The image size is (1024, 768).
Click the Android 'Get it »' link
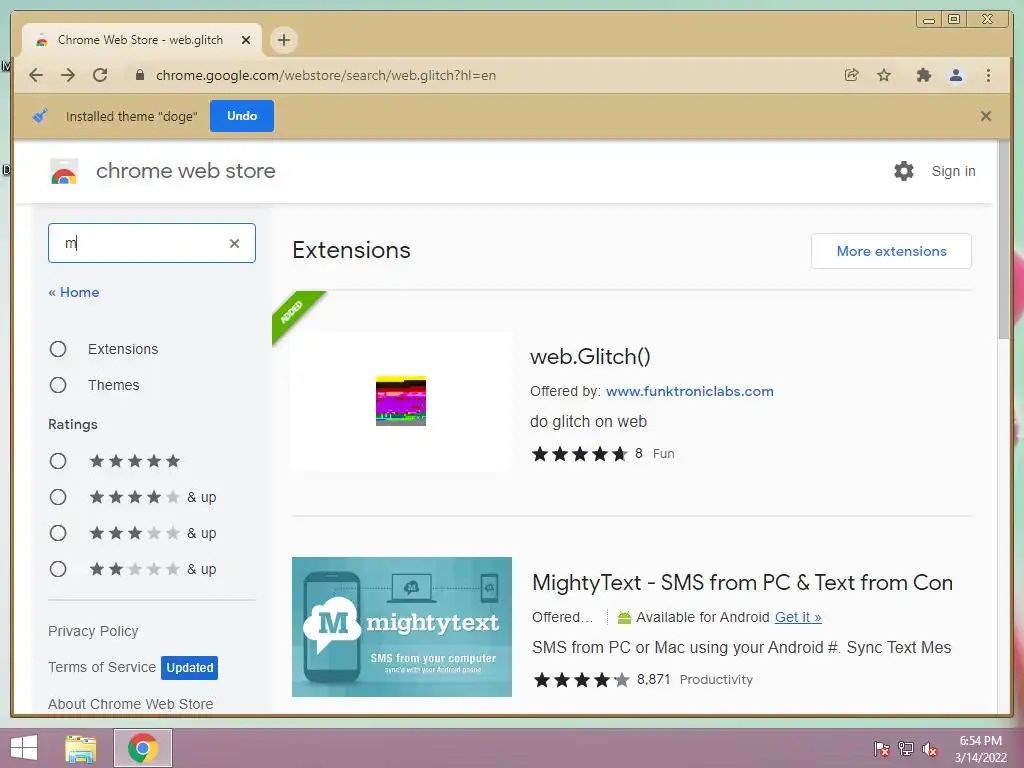pyautogui.click(x=798, y=617)
